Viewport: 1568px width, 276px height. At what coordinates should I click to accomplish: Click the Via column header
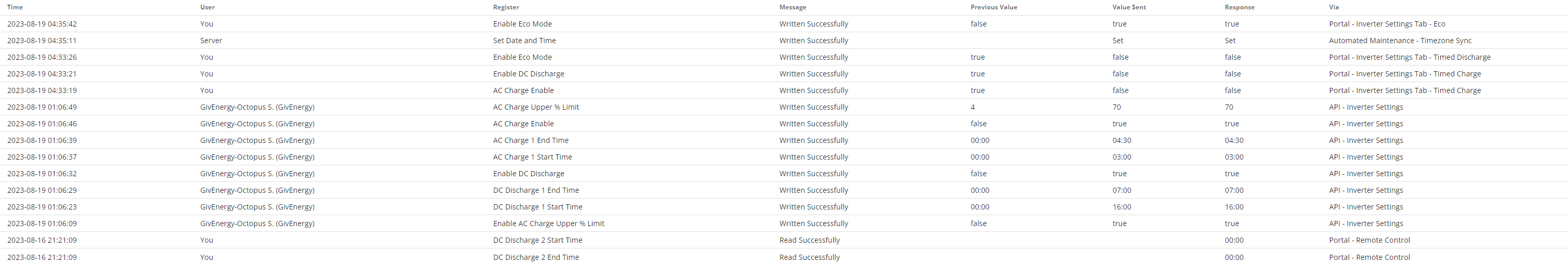(1334, 7)
